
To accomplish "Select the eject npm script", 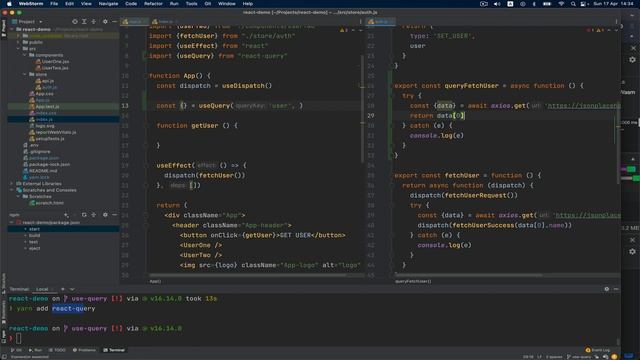I will click(34, 248).
